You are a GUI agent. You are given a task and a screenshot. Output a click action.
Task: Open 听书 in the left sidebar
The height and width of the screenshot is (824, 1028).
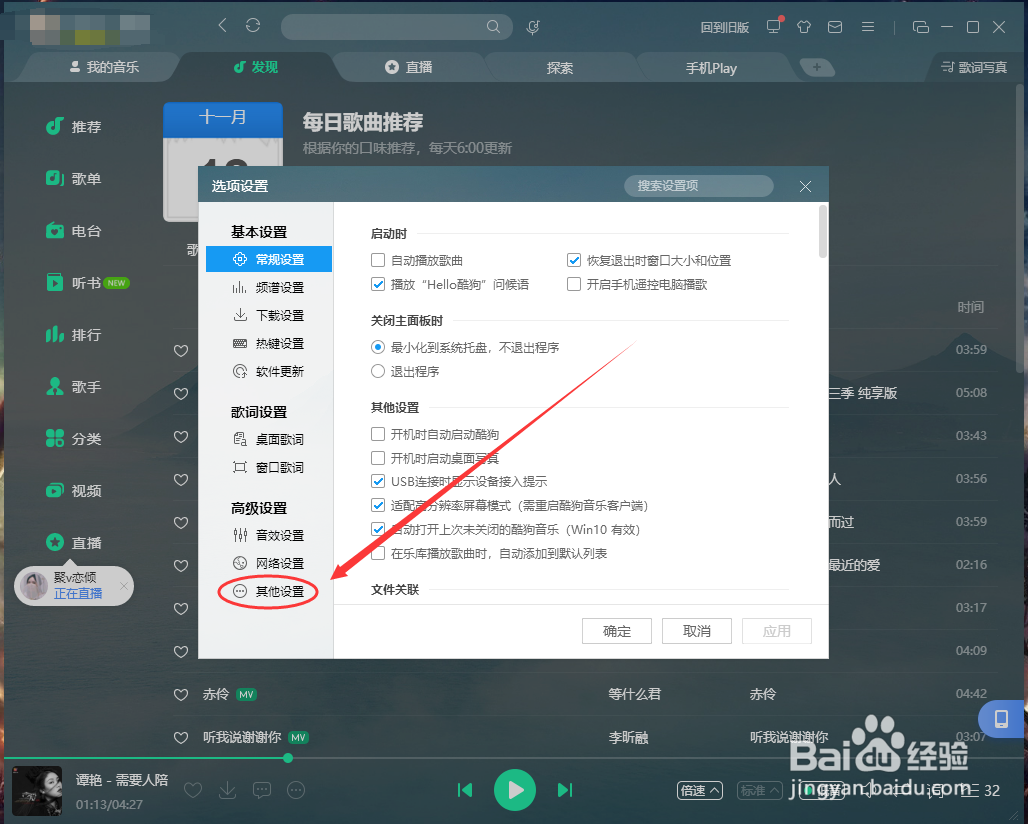pyautogui.click(x=87, y=283)
